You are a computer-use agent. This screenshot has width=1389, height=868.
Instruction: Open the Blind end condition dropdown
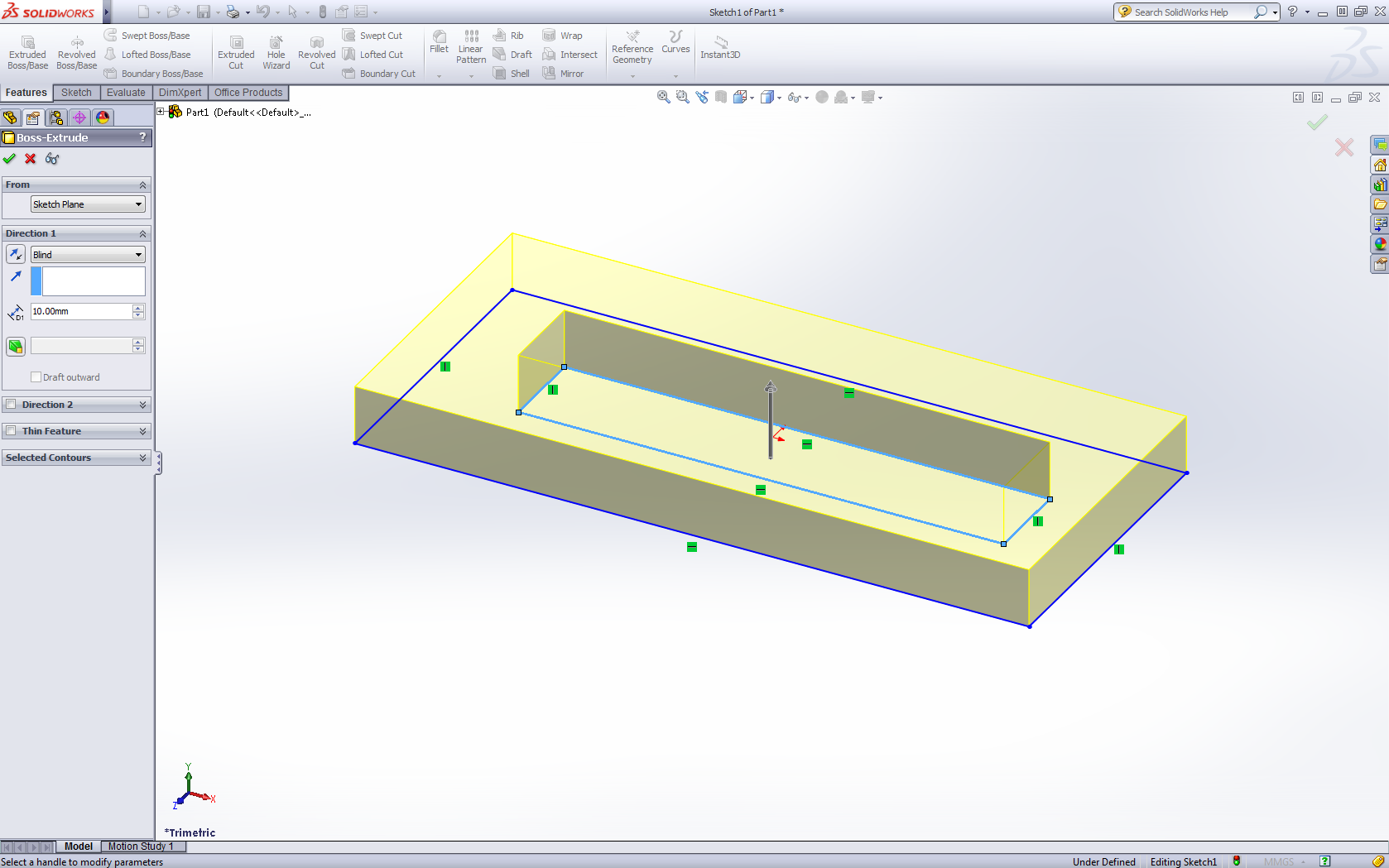88,255
